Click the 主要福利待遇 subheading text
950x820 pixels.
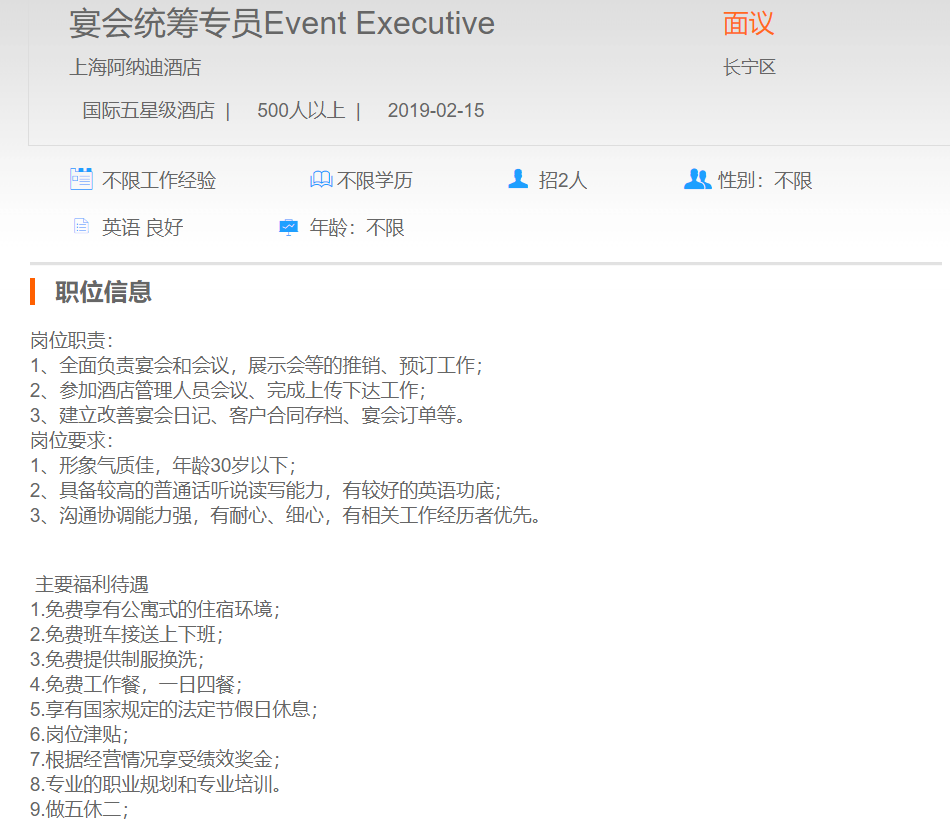tap(92, 584)
